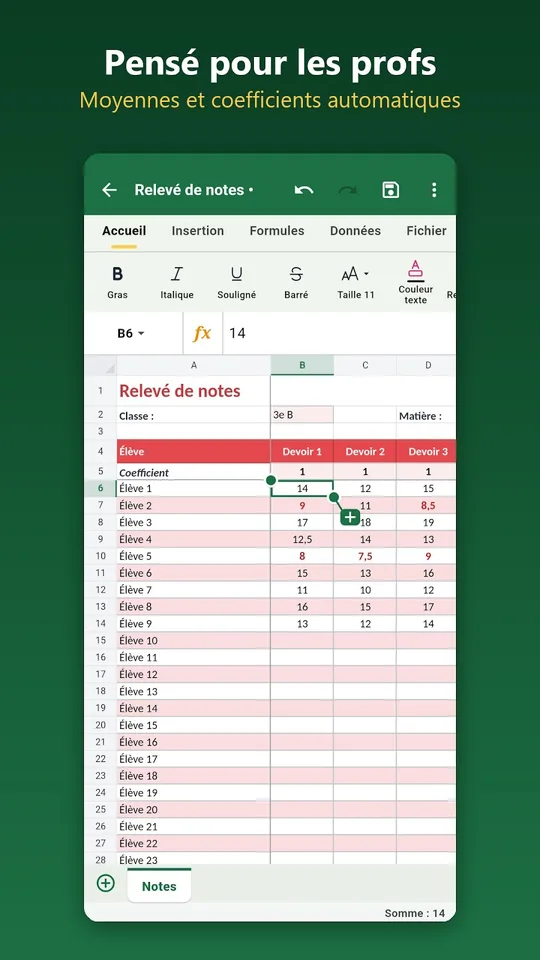
Task: Select the 'Élève 1' cell
Action: click(193, 489)
